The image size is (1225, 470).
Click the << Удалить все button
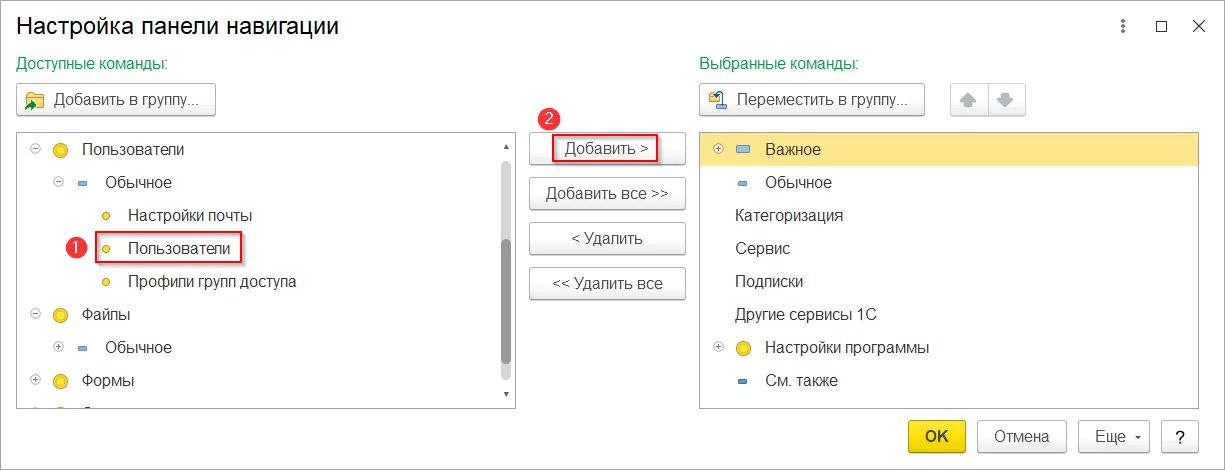(x=607, y=284)
